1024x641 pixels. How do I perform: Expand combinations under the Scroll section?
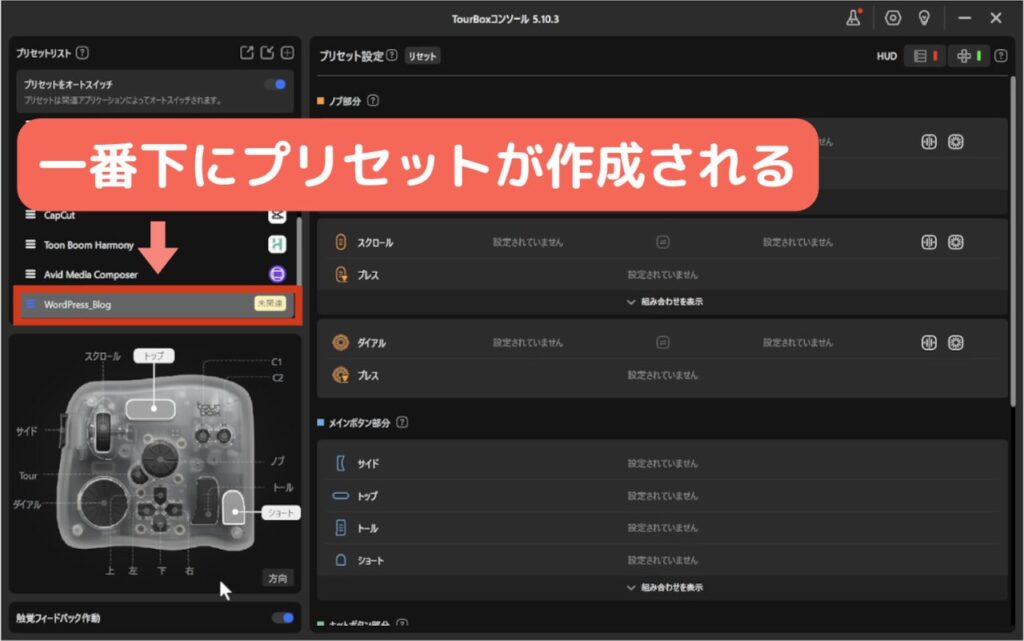pos(663,301)
